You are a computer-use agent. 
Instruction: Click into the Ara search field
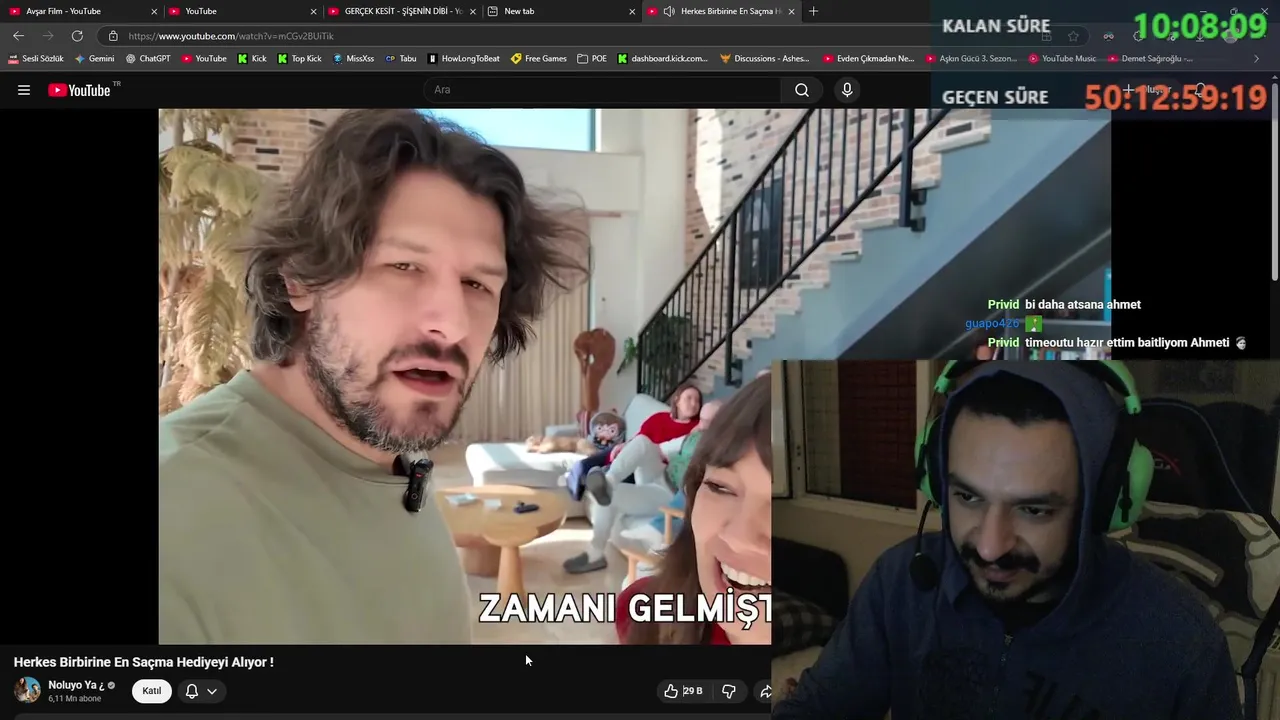click(604, 90)
